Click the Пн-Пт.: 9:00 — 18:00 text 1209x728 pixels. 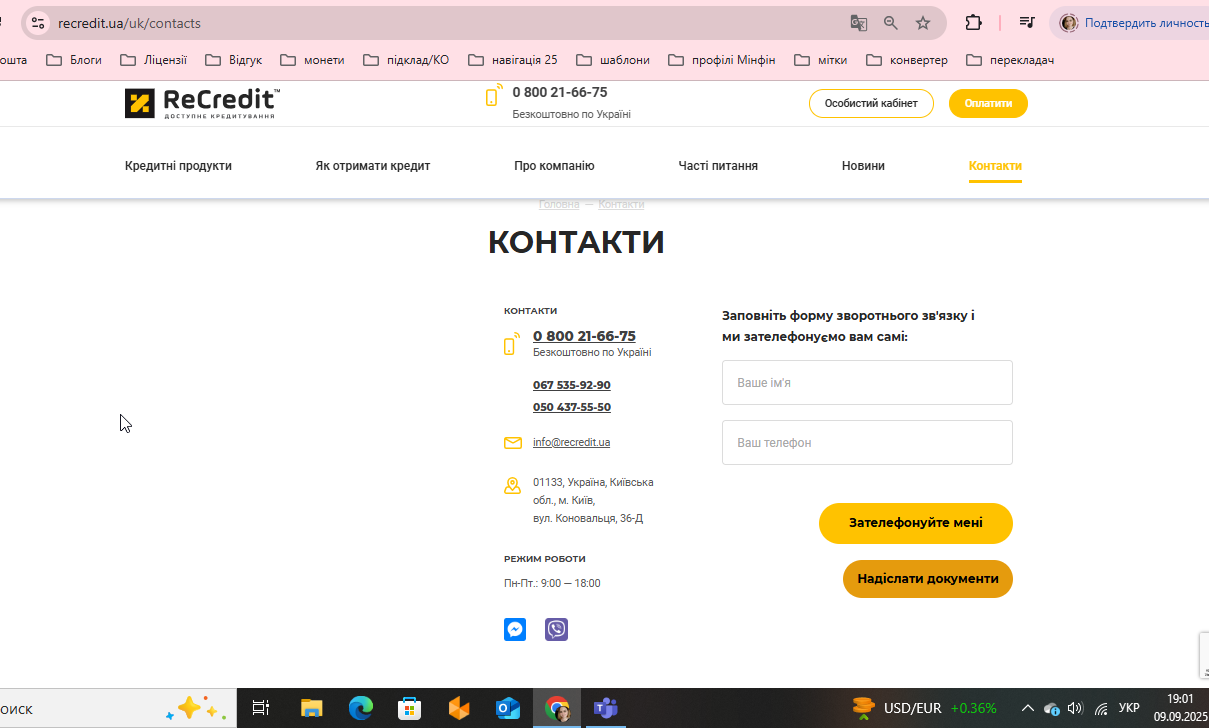point(552,583)
